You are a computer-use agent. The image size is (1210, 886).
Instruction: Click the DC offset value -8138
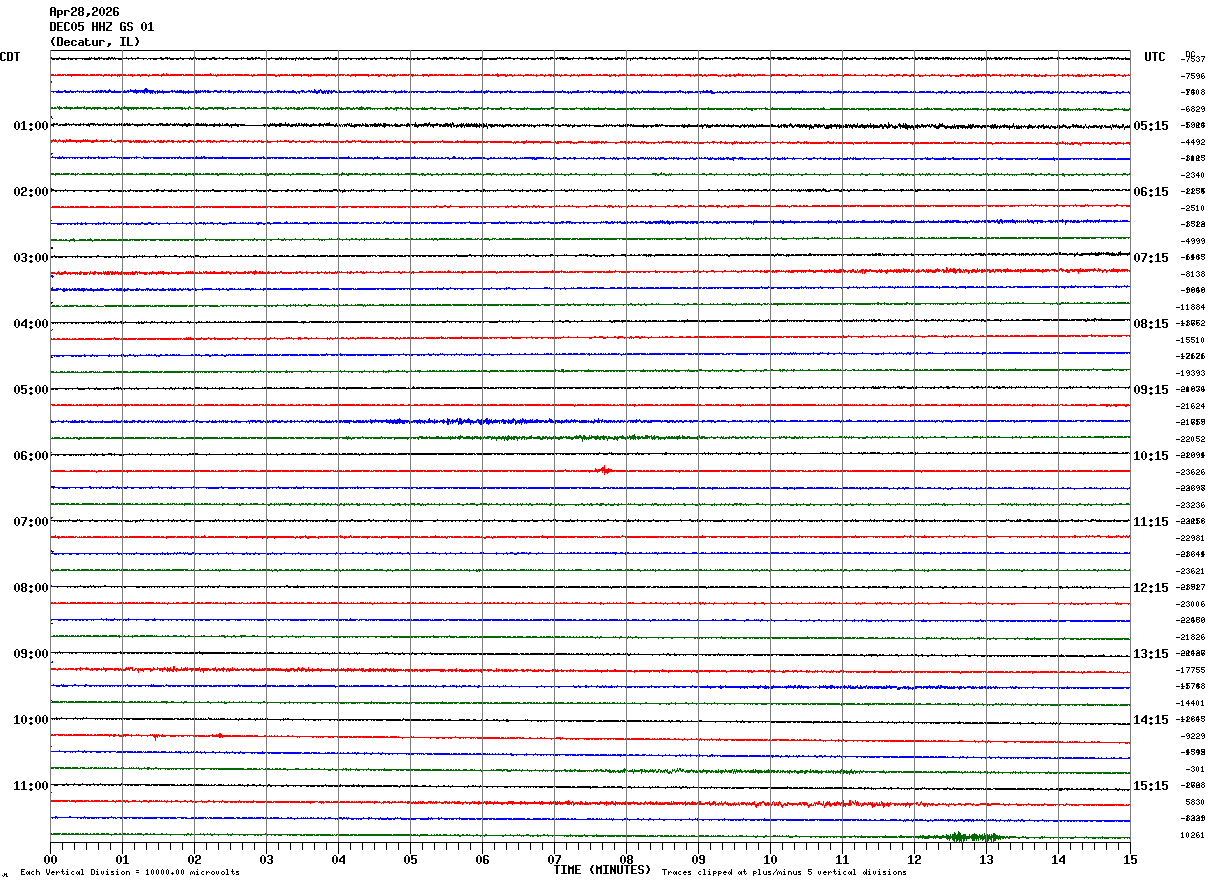[x=1193, y=274]
